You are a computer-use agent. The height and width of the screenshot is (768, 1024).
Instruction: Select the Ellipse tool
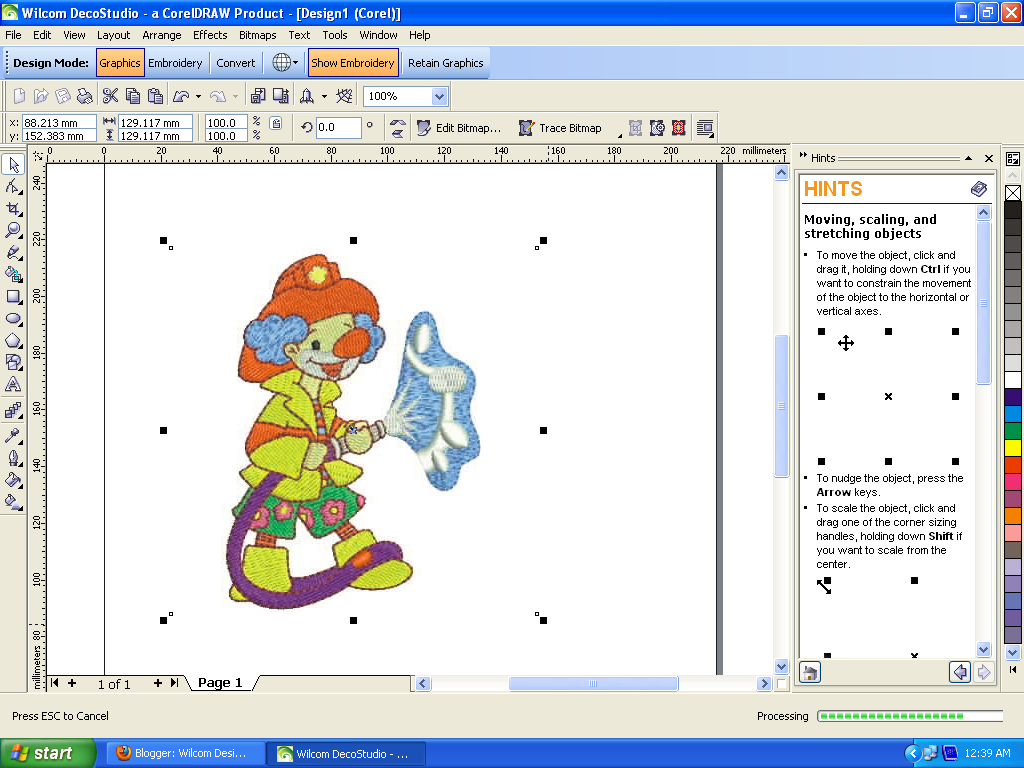(14, 319)
